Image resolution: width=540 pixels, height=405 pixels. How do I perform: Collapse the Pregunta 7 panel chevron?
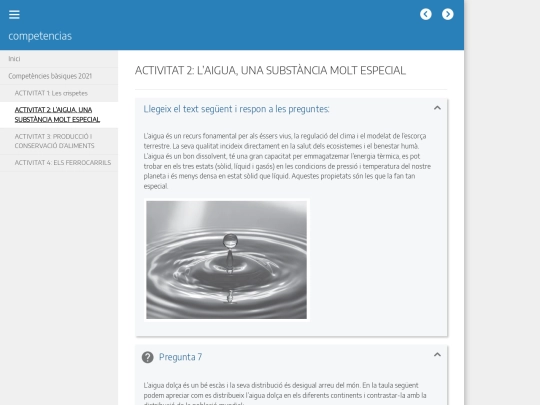point(437,355)
